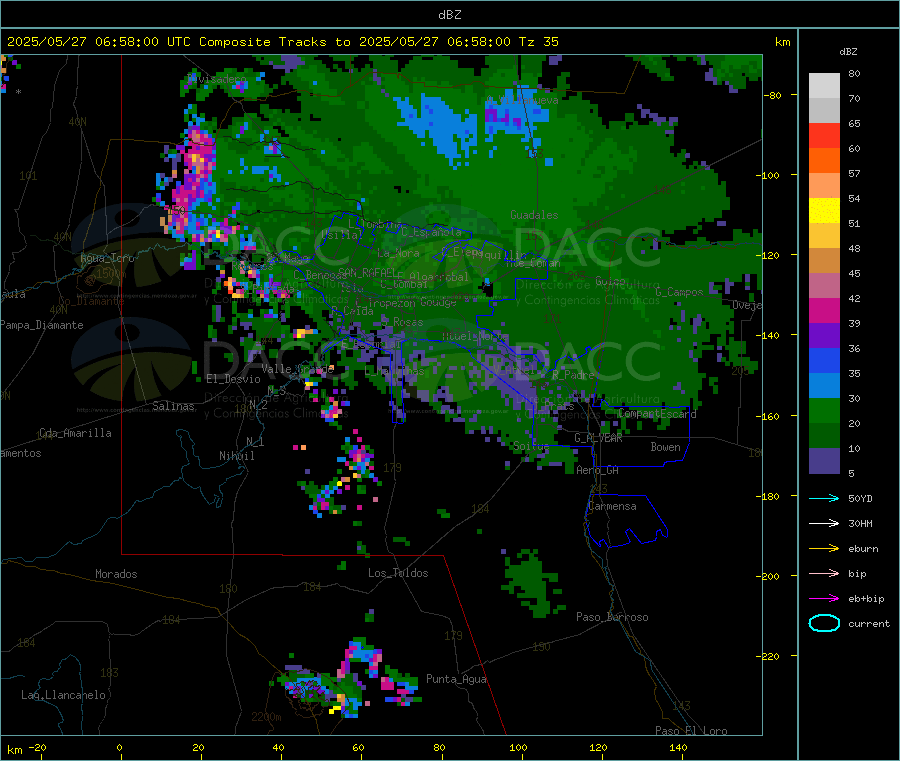Click the dBZ label above the color scale
900x761 pixels.
pyautogui.click(x=848, y=52)
